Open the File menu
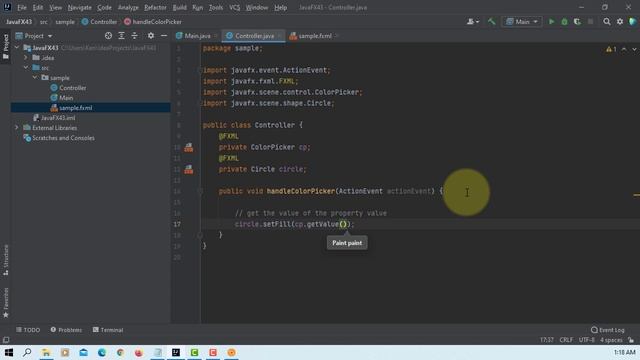The width and height of the screenshot is (640, 360). [22, 7]
